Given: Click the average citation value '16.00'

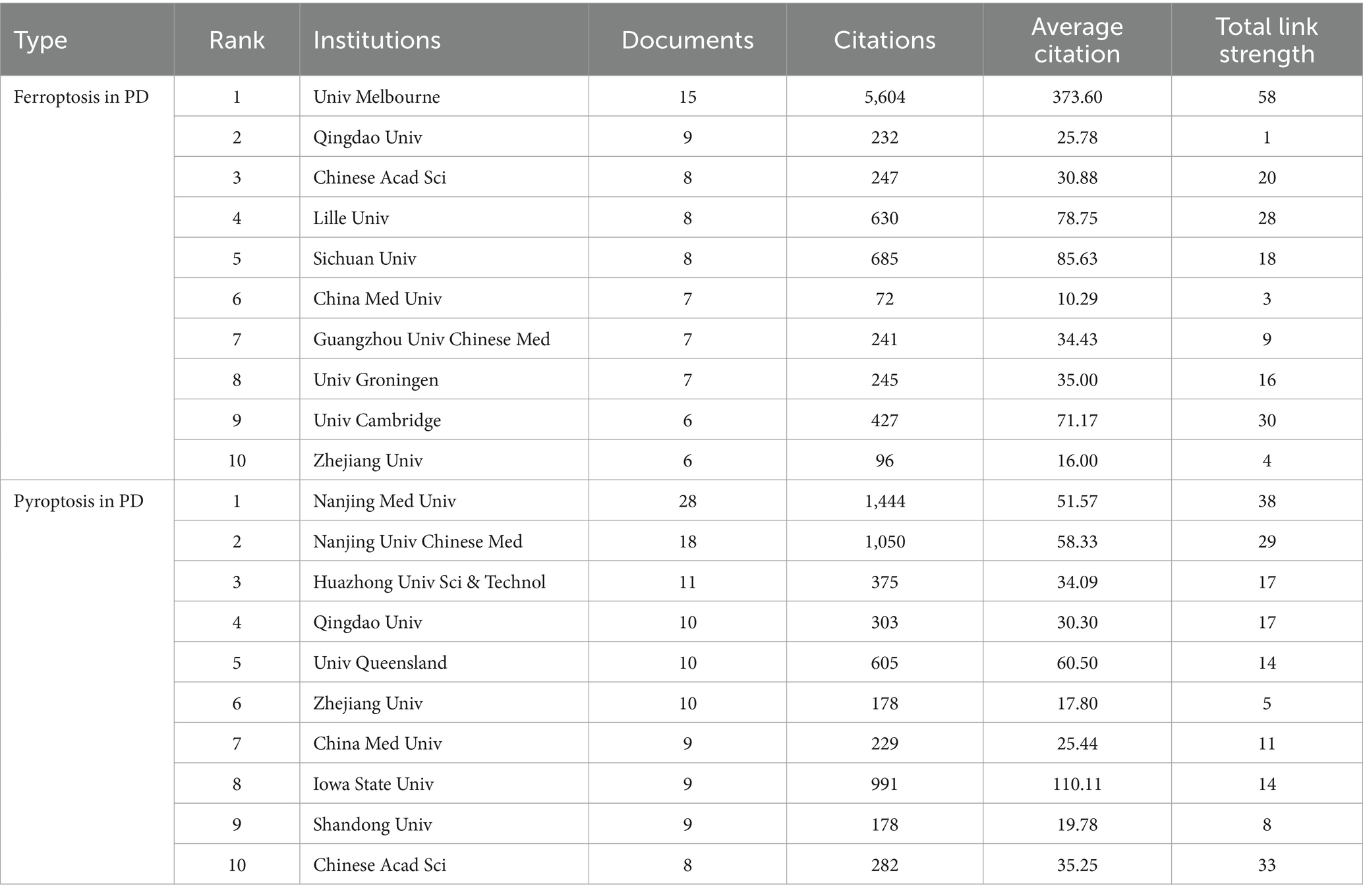Looking at the screenshot, I should click(1077, 461).
